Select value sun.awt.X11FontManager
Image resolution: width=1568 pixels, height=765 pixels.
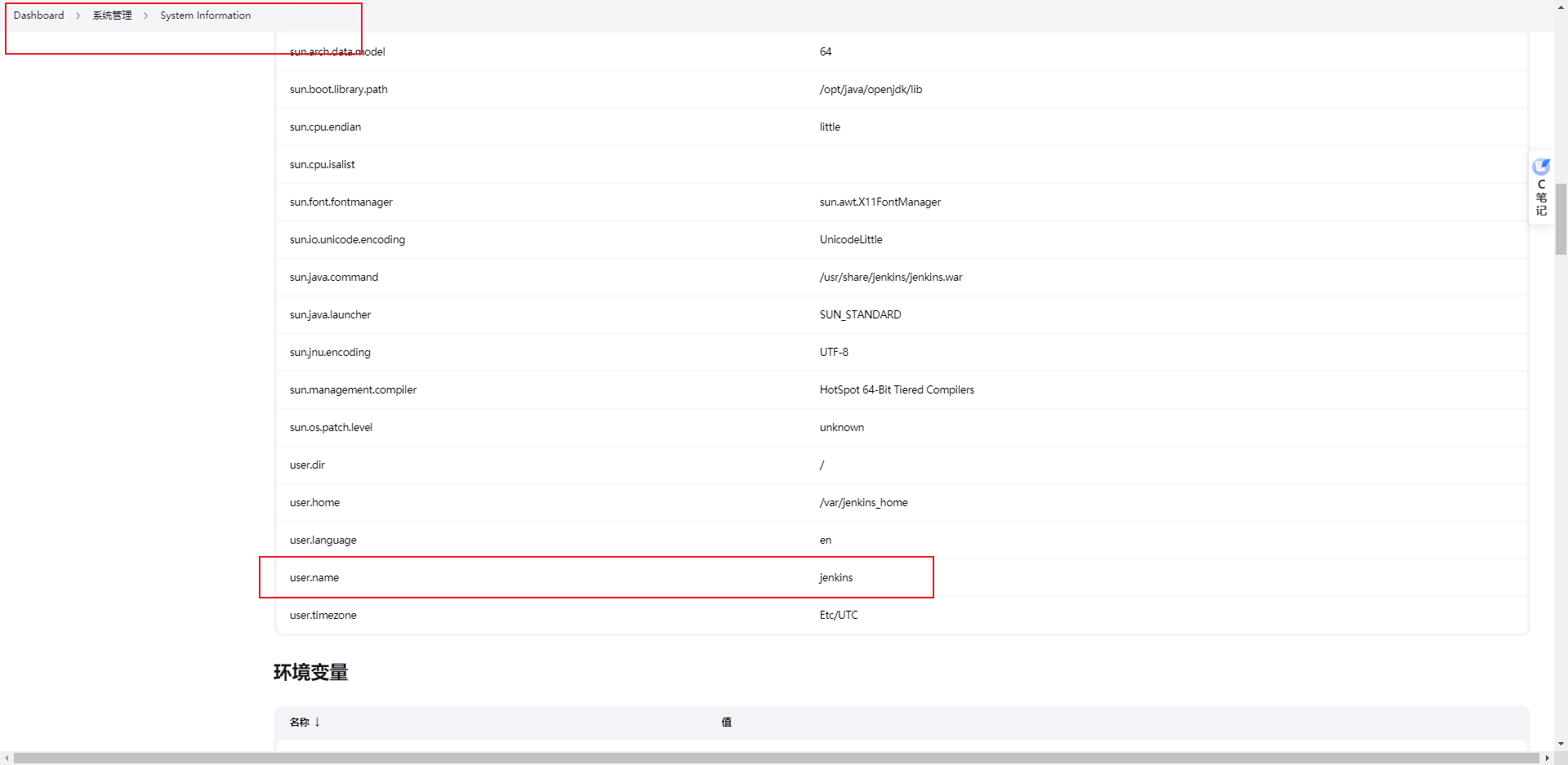click(x=880, y=202)
